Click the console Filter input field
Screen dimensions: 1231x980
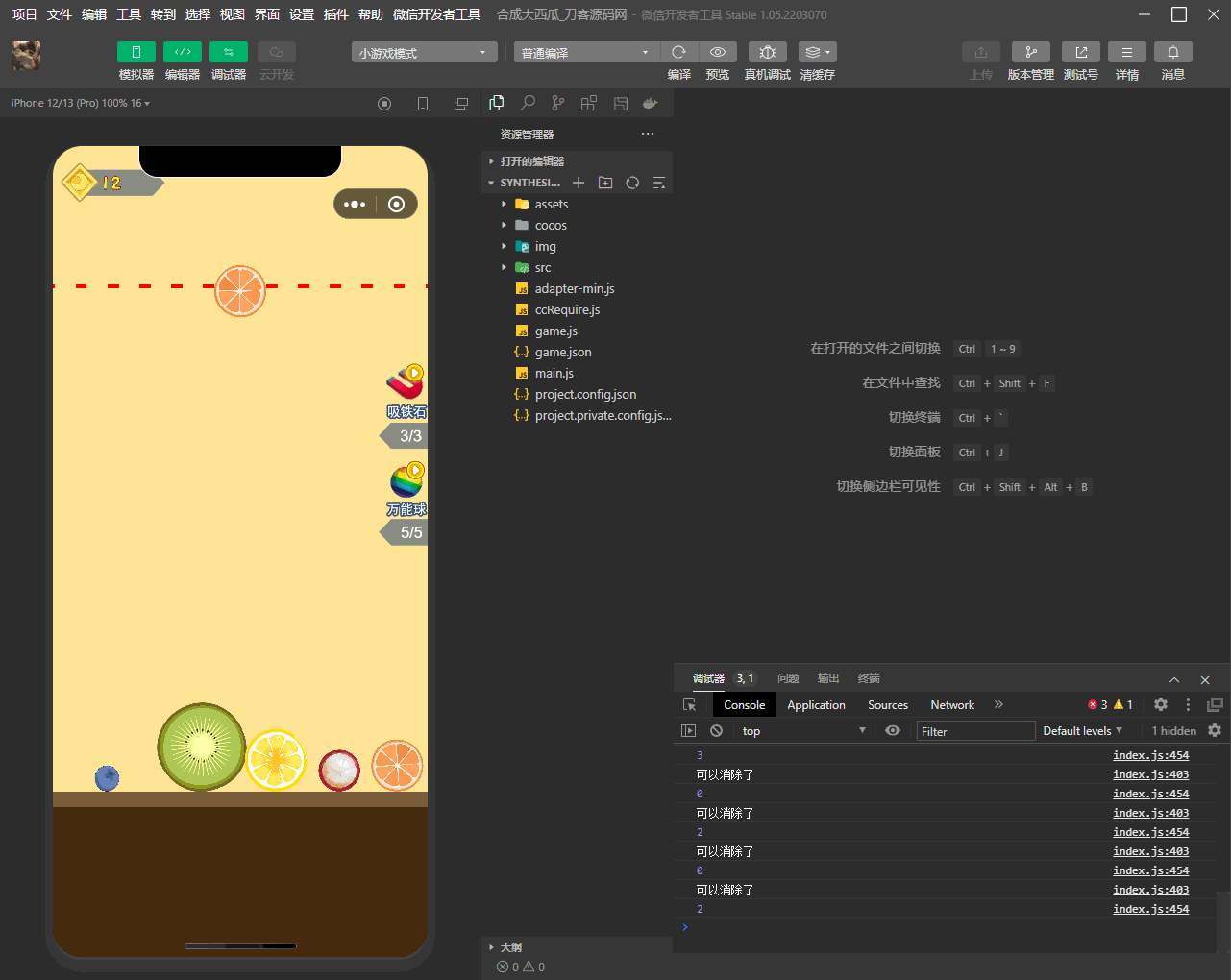974,731
